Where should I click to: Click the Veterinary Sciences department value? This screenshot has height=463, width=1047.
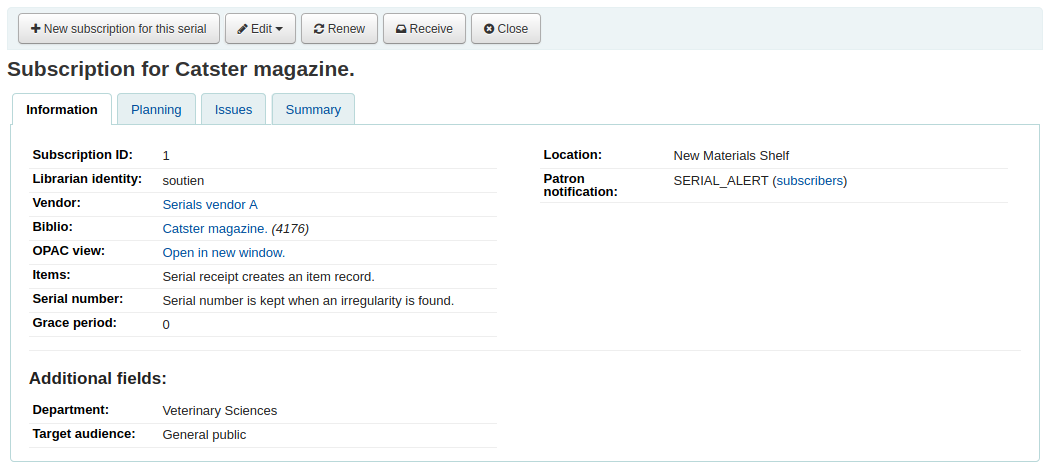220,410
